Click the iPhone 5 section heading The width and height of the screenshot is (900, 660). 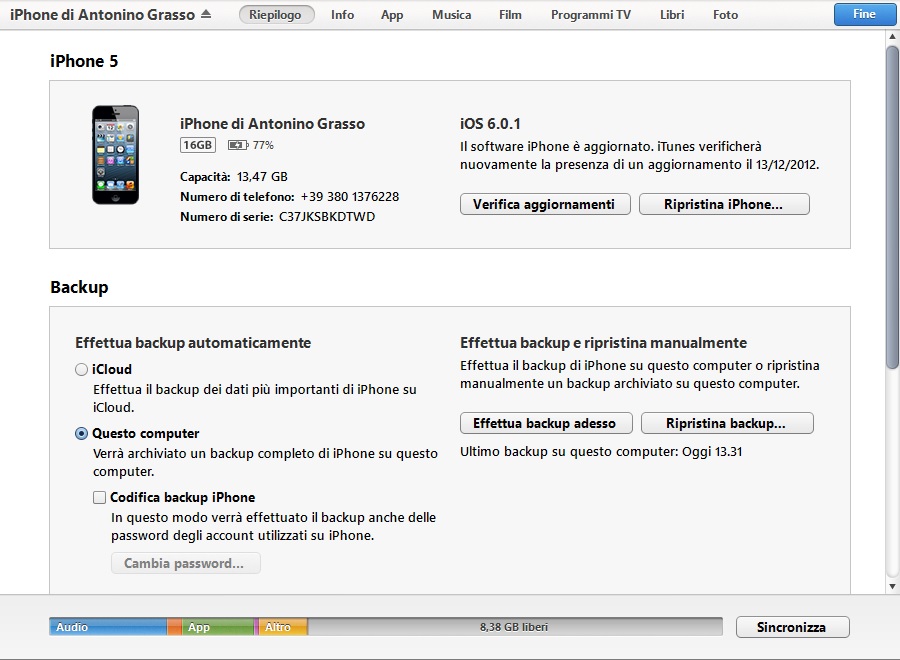point(84,61)
